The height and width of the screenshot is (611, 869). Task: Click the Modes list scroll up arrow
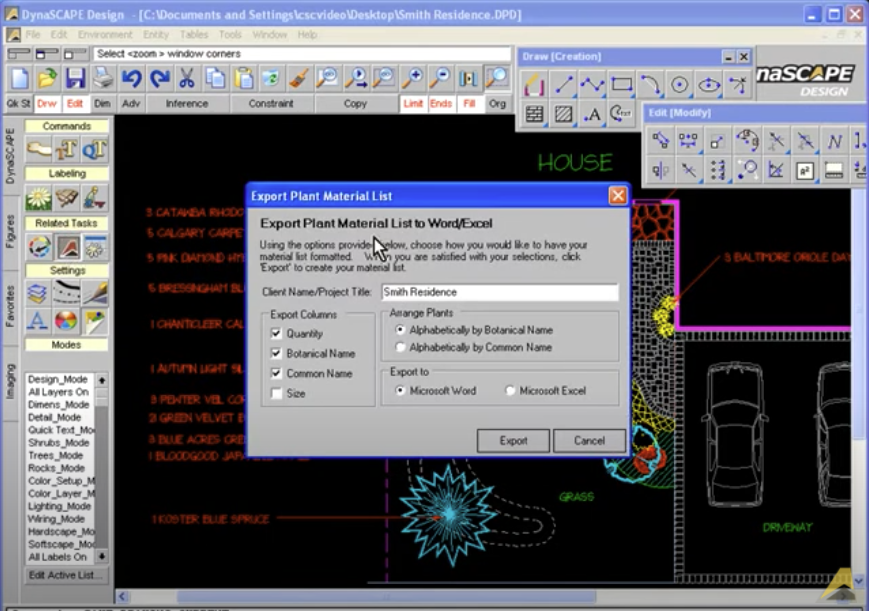102,380
